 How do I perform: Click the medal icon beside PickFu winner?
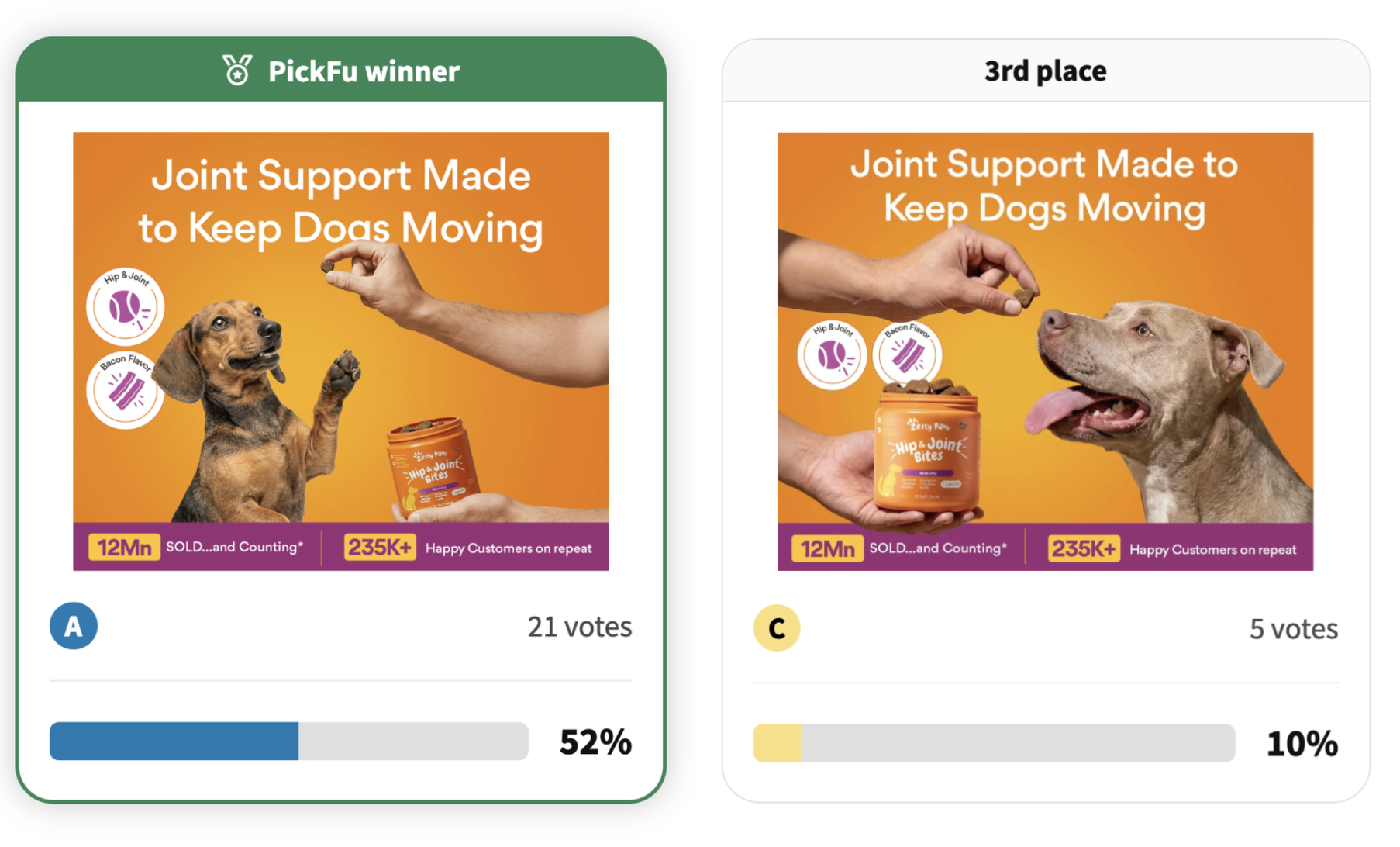coord(237,70)
